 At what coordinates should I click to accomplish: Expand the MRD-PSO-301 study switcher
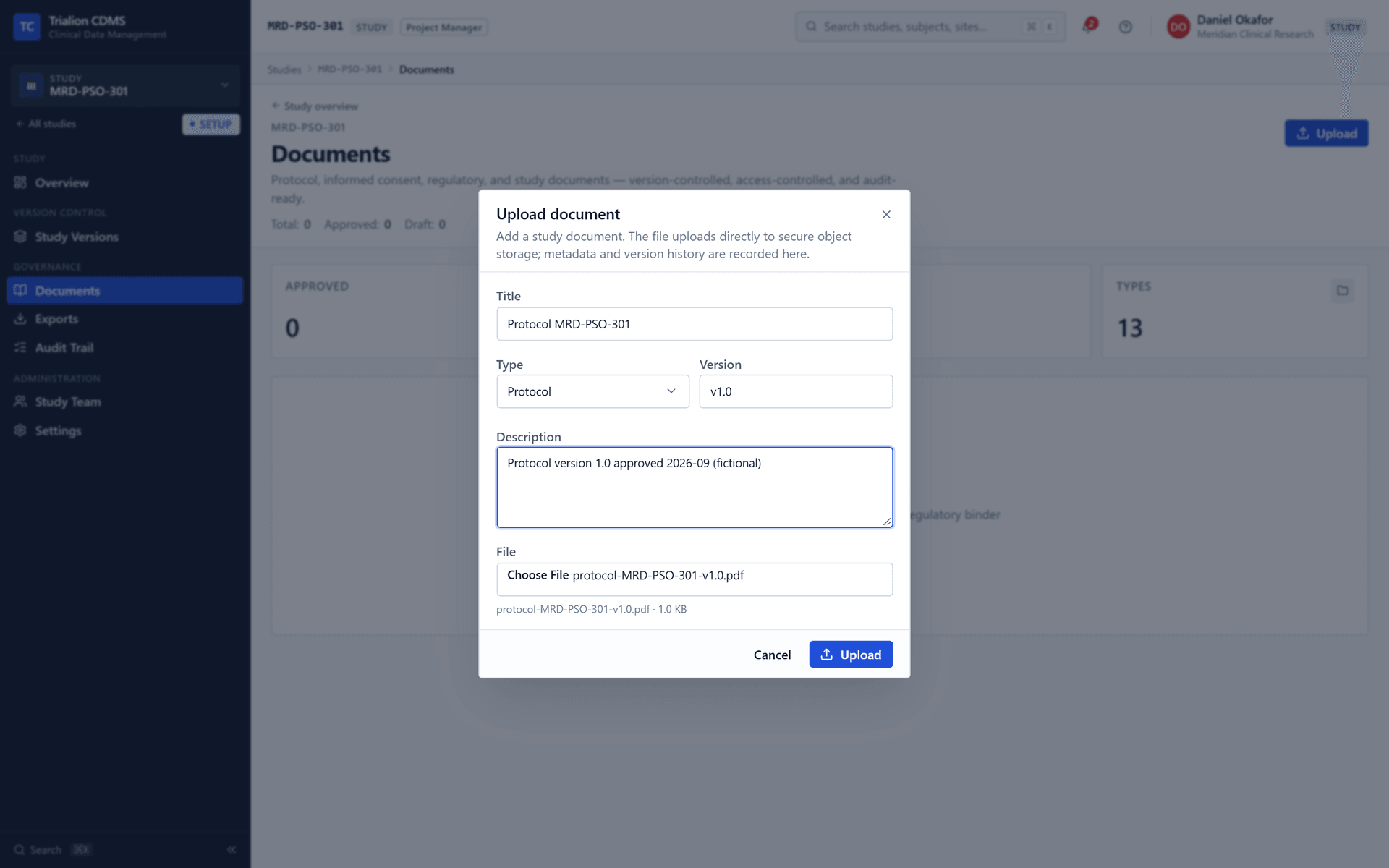coord(125,85)
